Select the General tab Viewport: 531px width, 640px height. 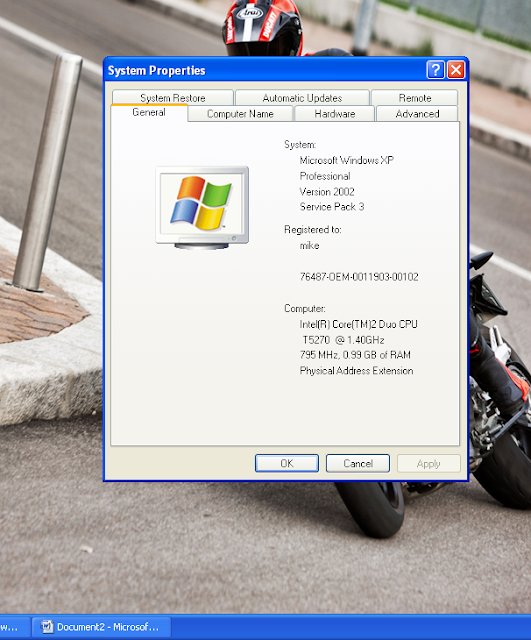149,113
